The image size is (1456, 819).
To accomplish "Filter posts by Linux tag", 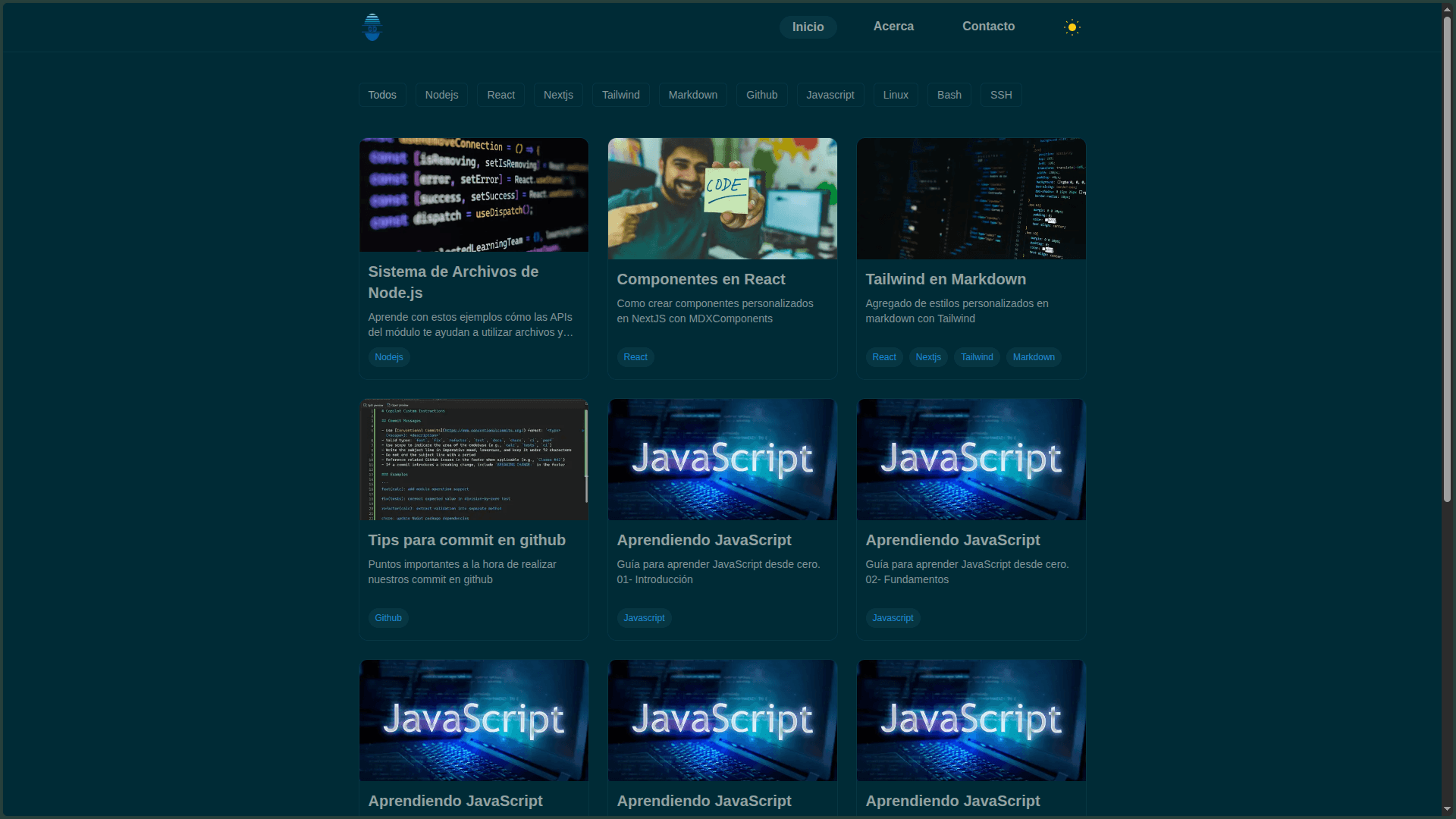I will tap(896, 95).
